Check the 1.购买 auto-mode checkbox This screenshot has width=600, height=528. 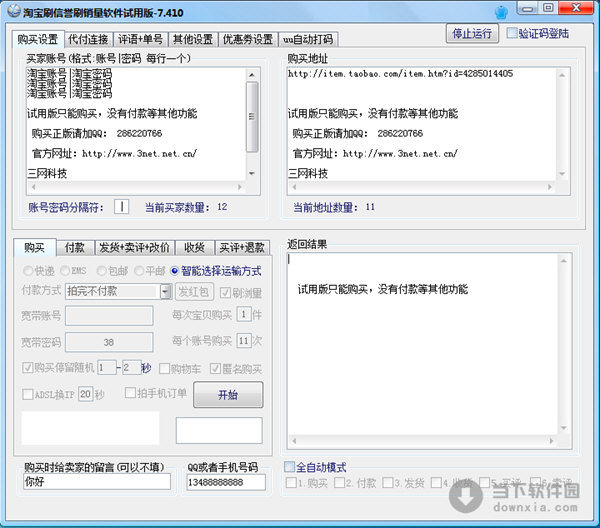(291, 483)
